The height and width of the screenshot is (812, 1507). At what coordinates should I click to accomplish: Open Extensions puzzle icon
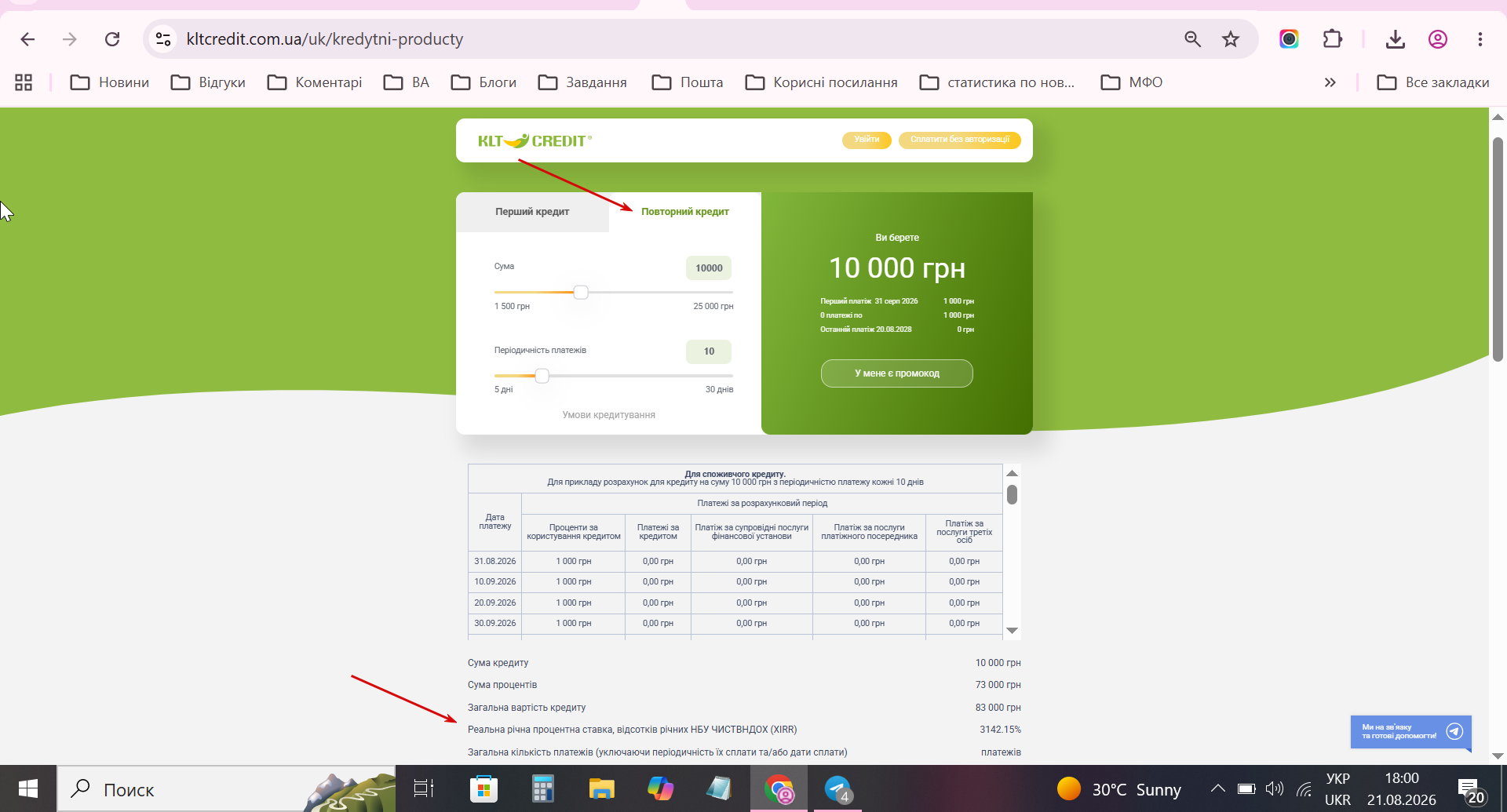(x=1332, y=39)
